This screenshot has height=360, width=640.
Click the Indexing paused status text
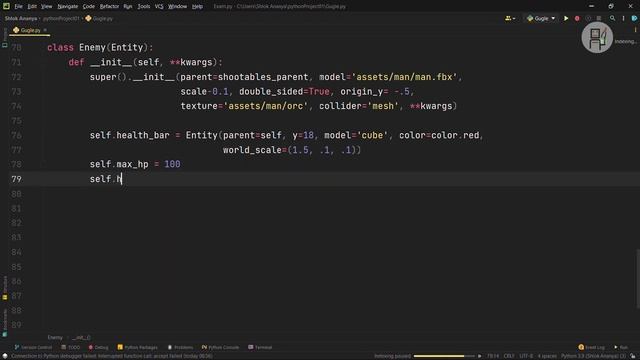392,356
